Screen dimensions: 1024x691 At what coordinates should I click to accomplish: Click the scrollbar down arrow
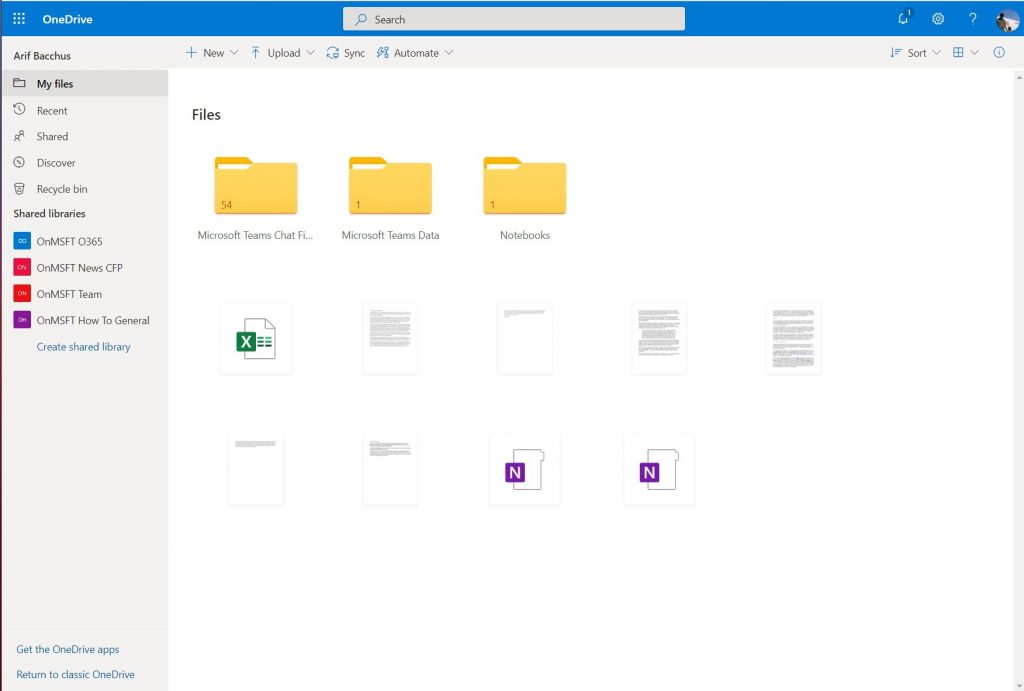1019,686
